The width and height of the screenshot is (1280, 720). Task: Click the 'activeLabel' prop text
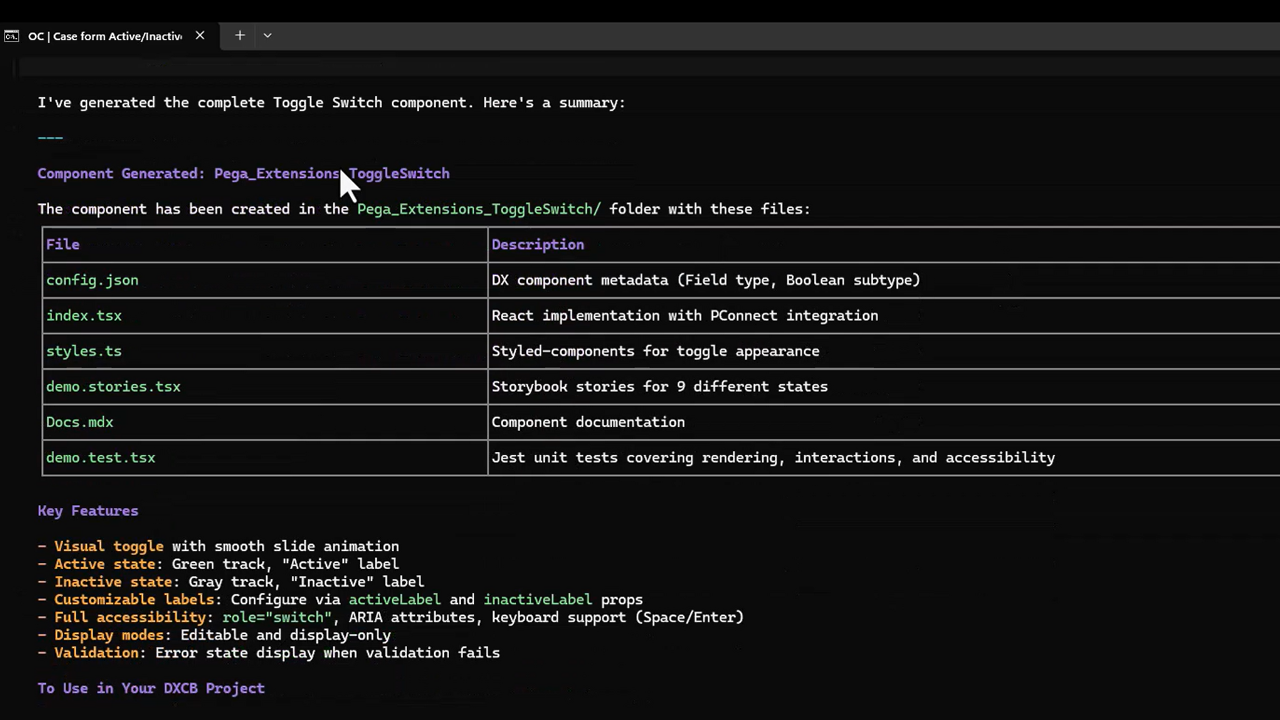coord(394,600)
